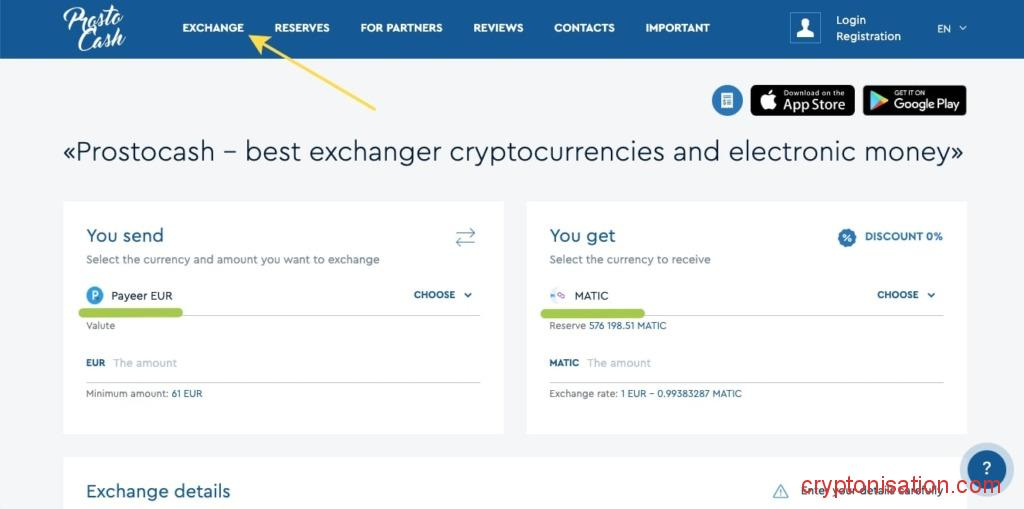Click the MATIC currency icon
The image size is (1024, 509).
[558, 295]
